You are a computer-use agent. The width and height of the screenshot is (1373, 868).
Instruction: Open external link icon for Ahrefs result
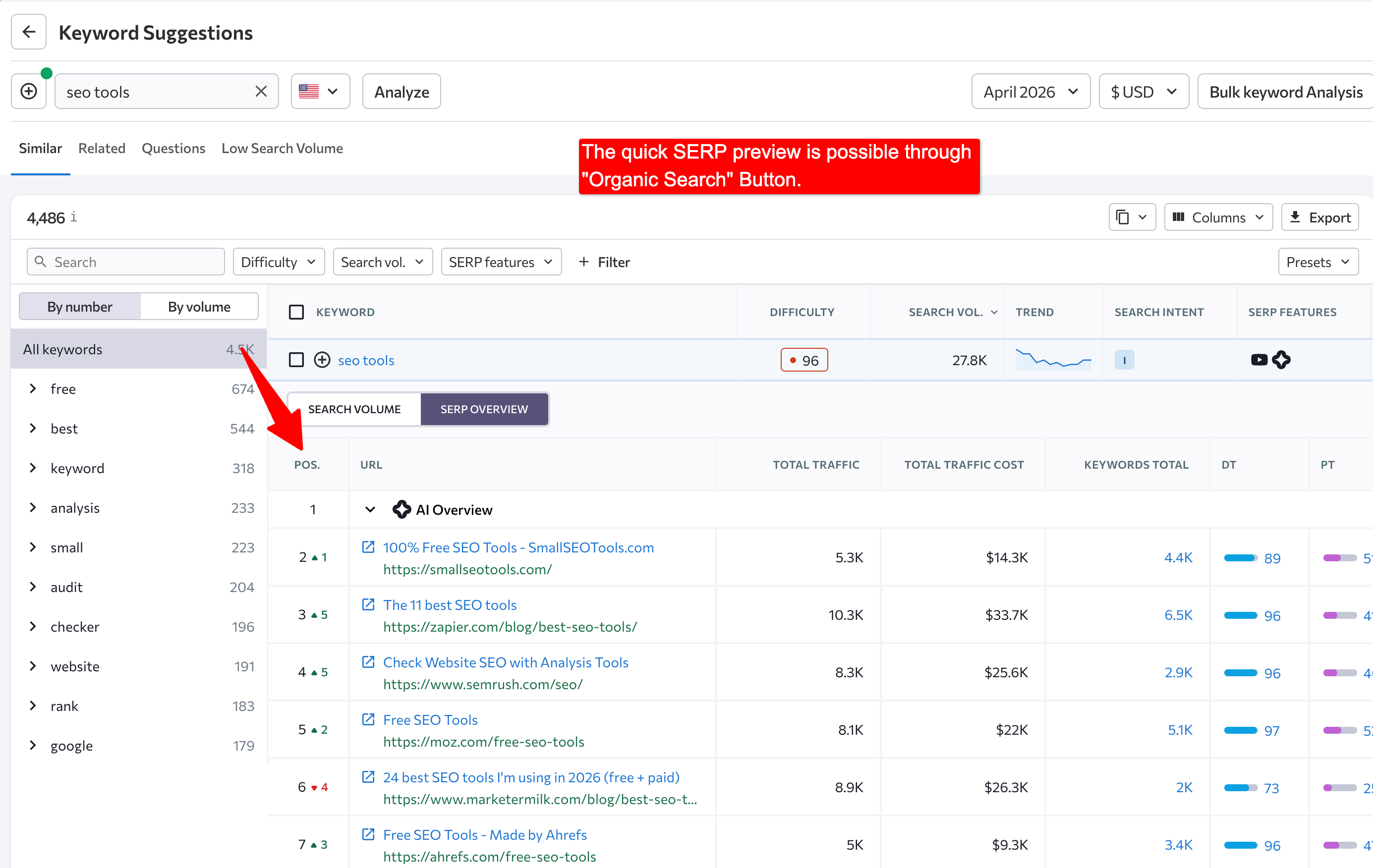tap(368, 834)
